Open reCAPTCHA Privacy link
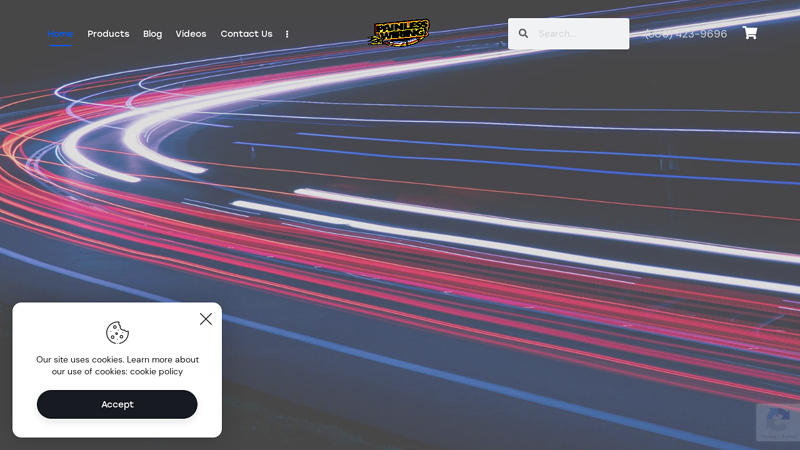800x450 pixels. 770,436
